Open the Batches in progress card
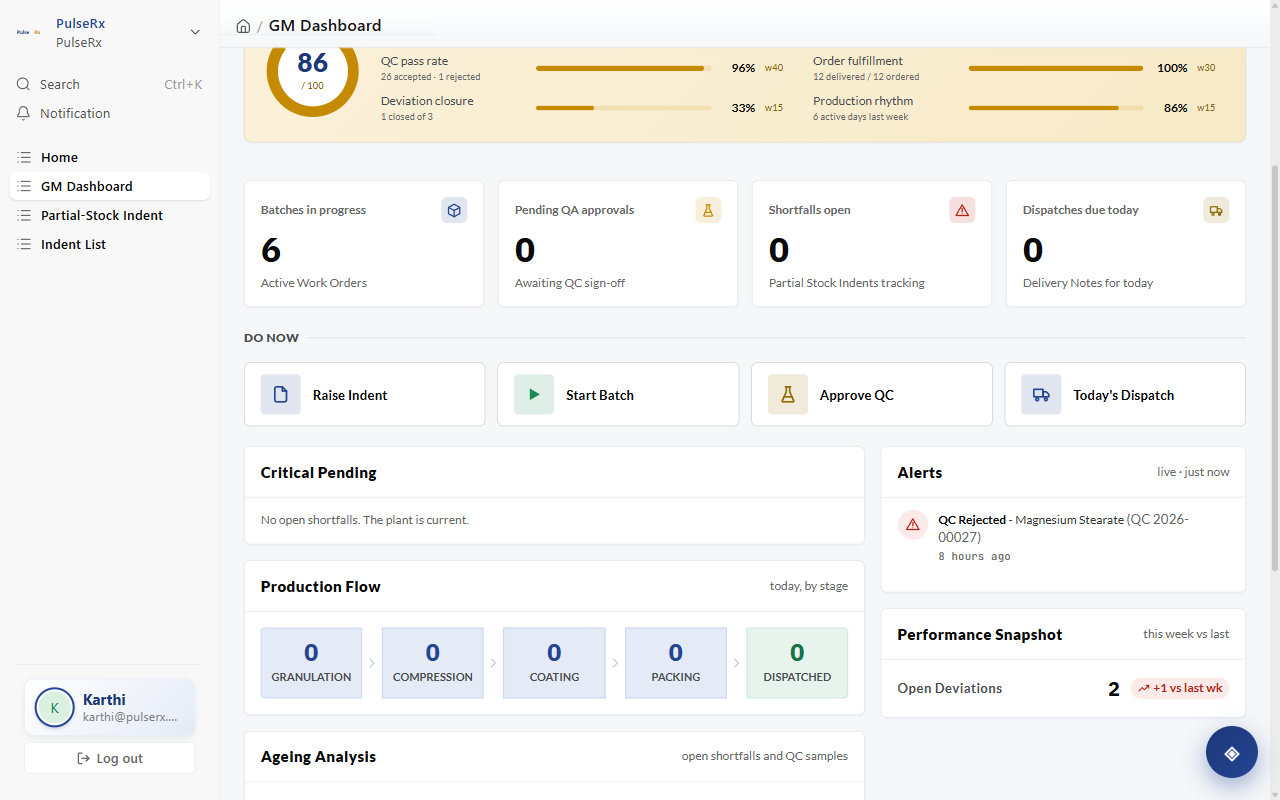Viewport: 1280px width, 800px height. tap(364, 244)
